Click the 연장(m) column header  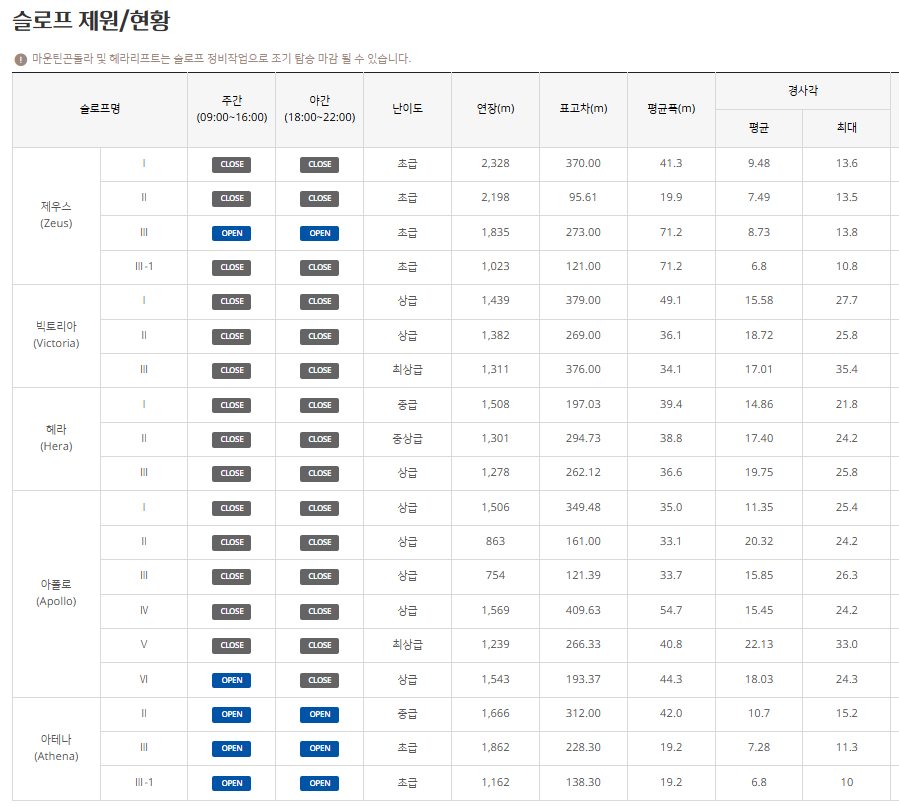tap(495, 109)
